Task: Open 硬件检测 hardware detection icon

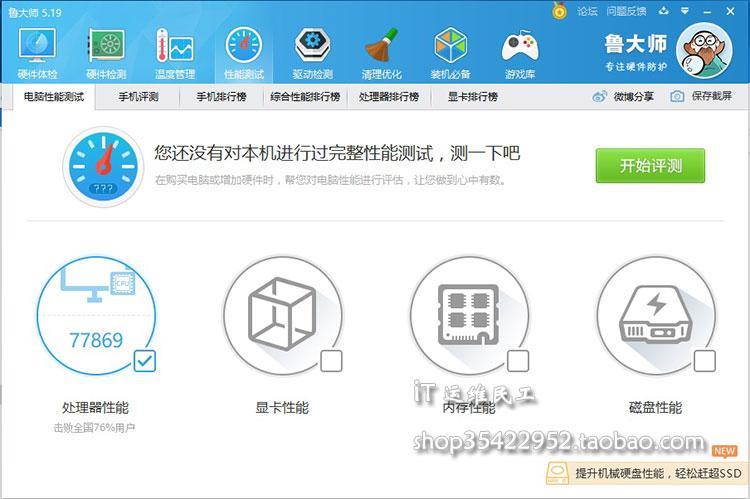Action: 106,52
